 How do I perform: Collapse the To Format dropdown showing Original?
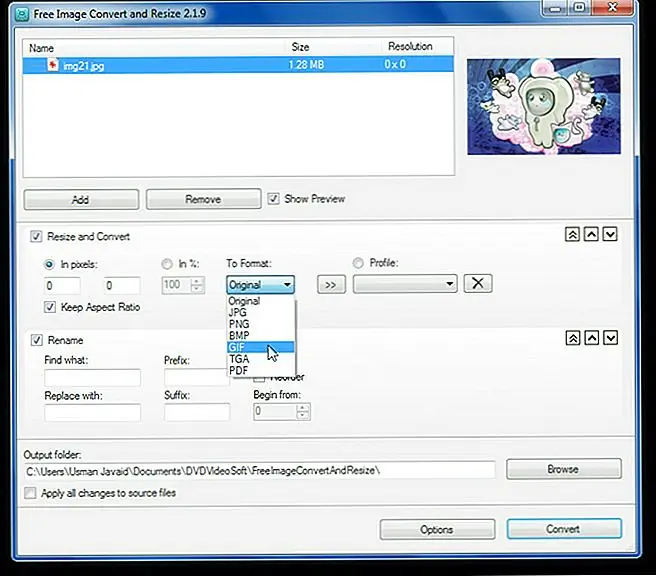[x=261, y=284]
